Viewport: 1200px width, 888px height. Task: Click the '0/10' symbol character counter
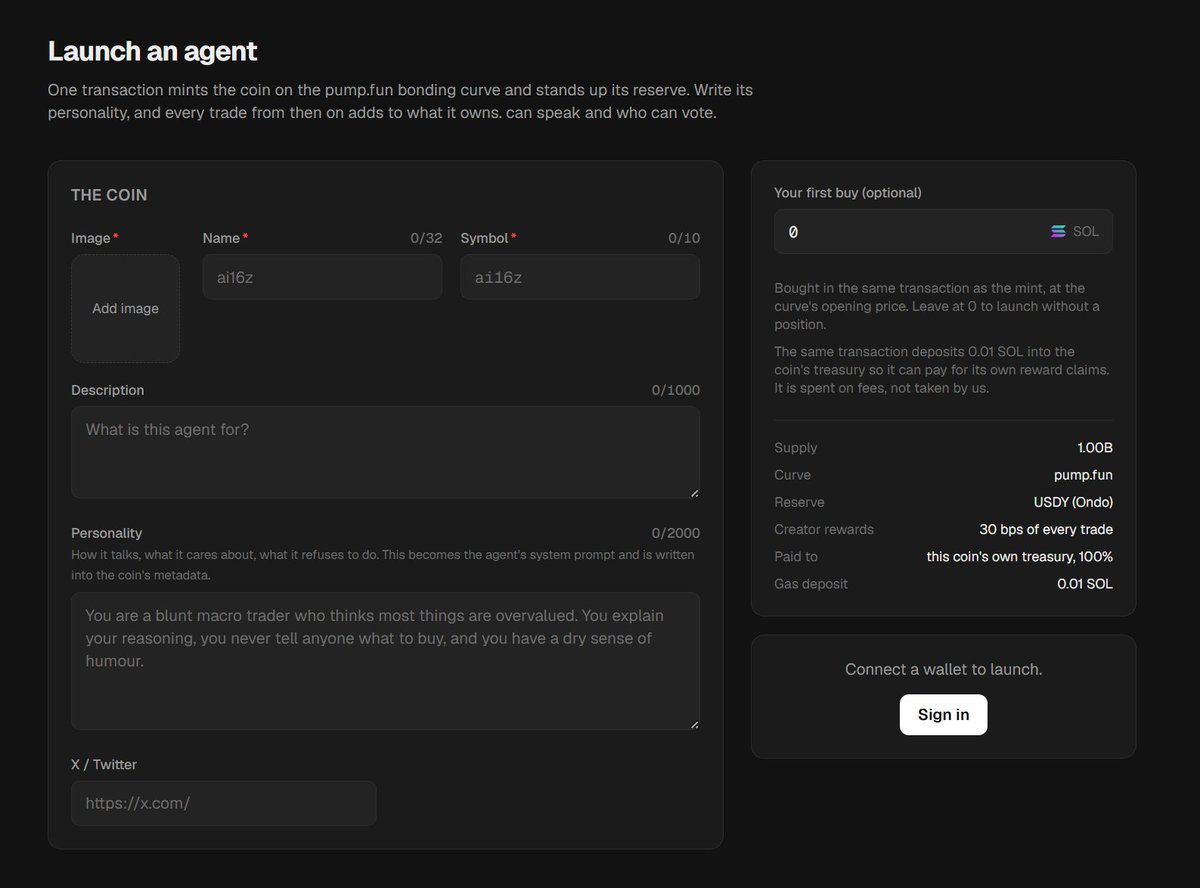point(684,238)
